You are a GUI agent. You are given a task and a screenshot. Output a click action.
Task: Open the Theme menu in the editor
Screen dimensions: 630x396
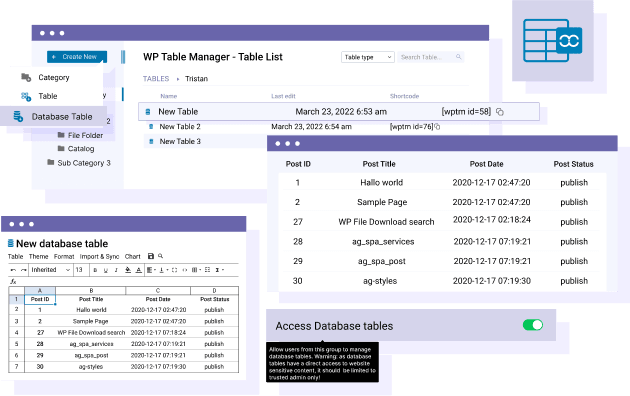click(39, 256)
